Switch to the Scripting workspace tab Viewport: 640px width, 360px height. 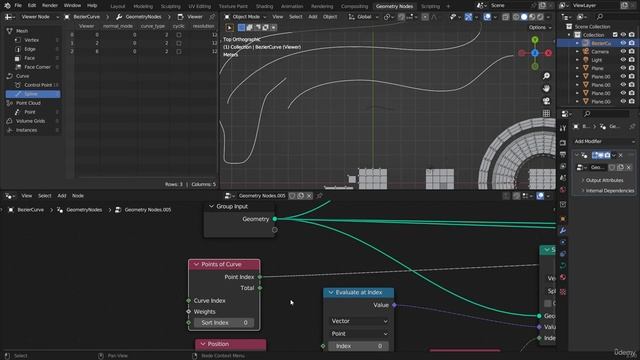click(430, 6)
